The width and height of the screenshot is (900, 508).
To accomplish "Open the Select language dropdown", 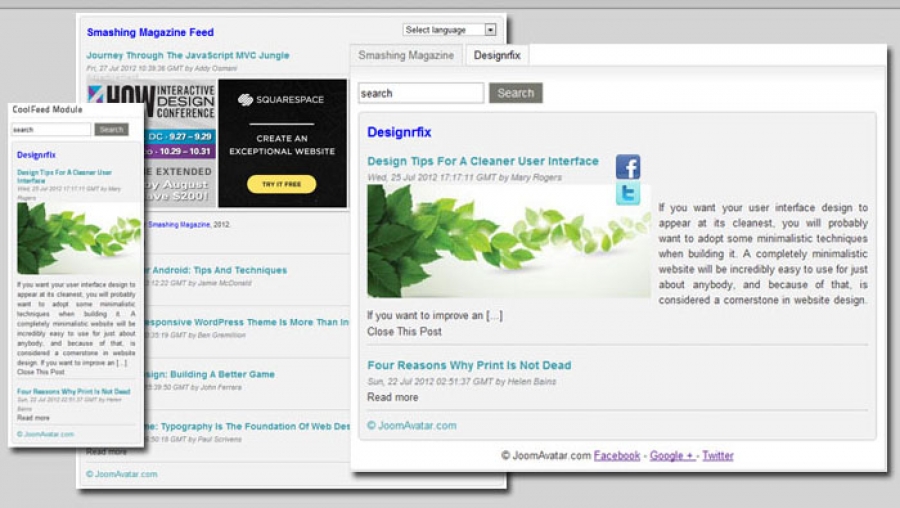I will pos(449,30).
